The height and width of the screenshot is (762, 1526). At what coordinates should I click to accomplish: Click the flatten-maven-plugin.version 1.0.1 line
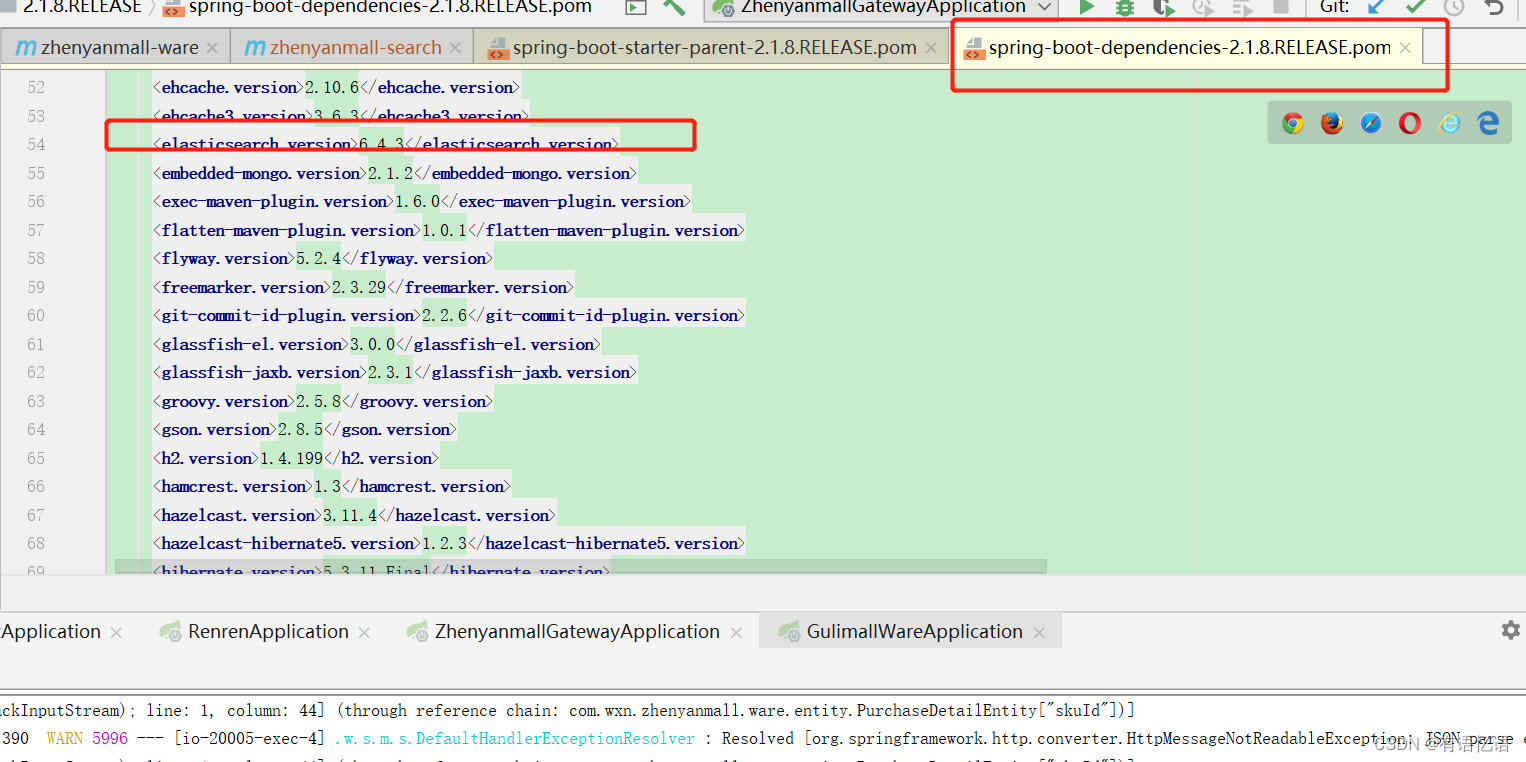coord(449,231)
